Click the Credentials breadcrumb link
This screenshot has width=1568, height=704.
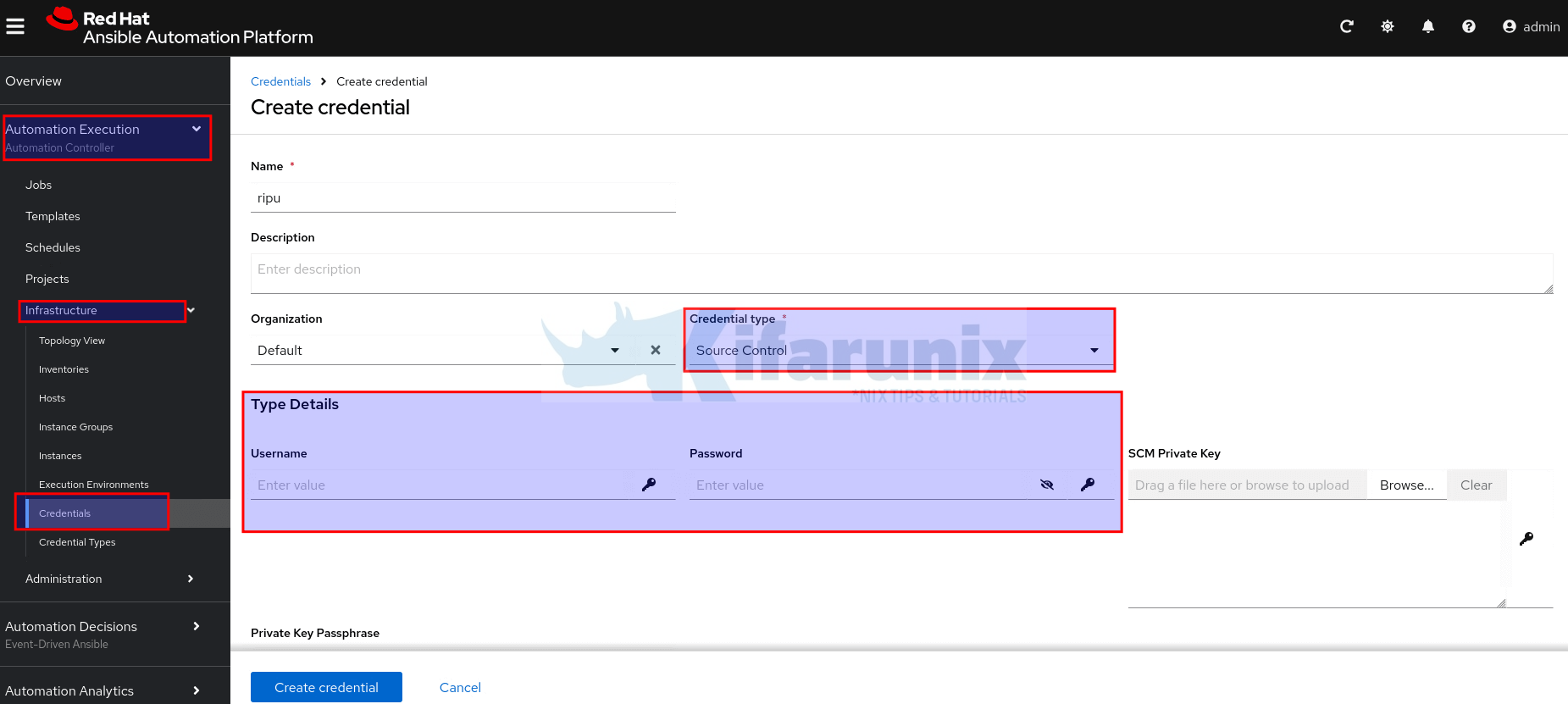click(x=280, y=81)
